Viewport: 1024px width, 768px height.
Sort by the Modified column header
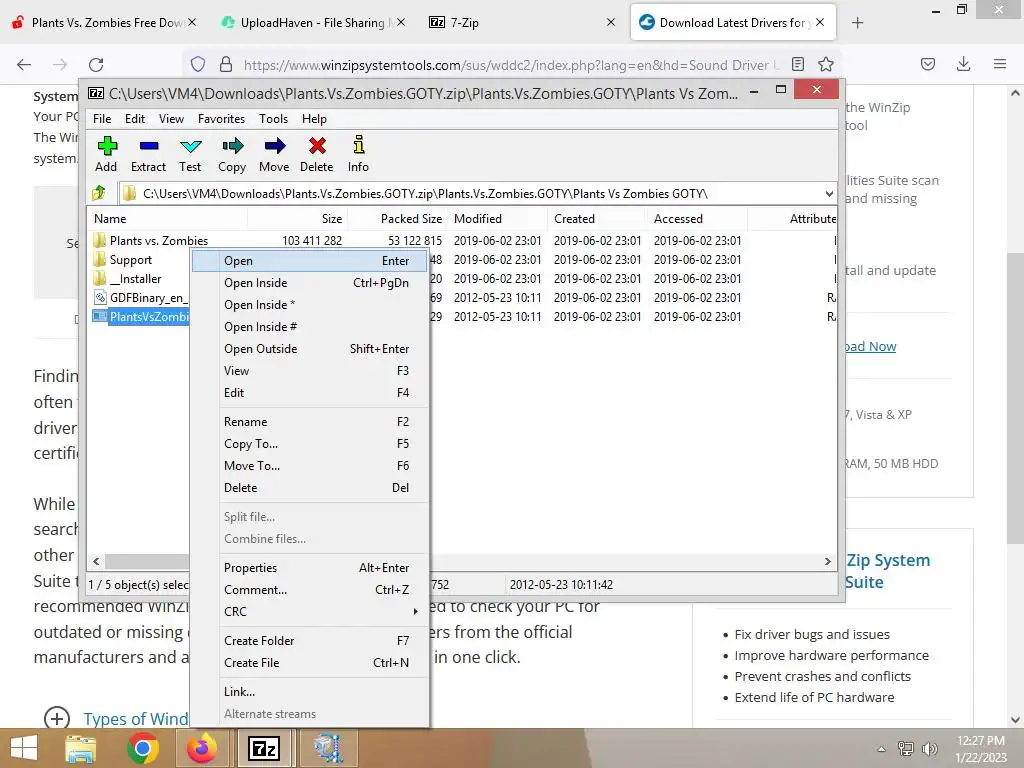[498, 219]
